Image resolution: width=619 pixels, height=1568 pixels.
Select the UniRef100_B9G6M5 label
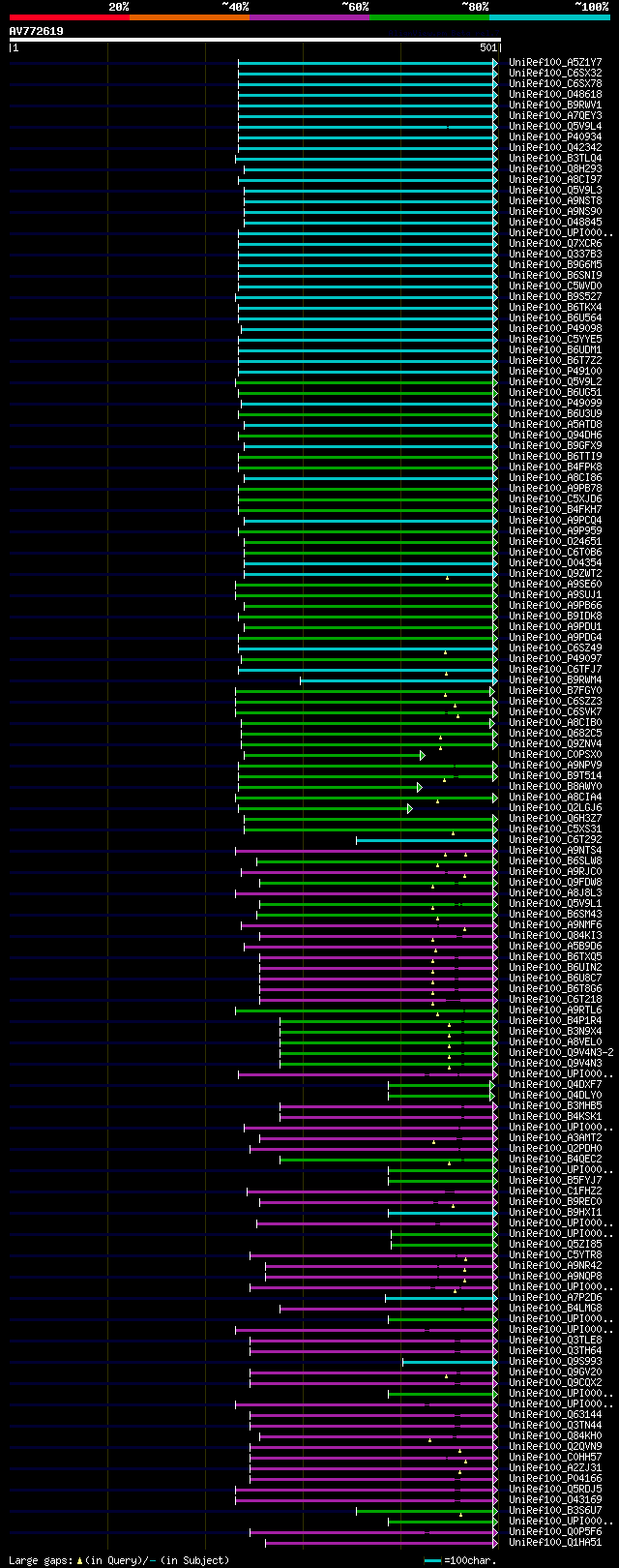click(555, 265)
